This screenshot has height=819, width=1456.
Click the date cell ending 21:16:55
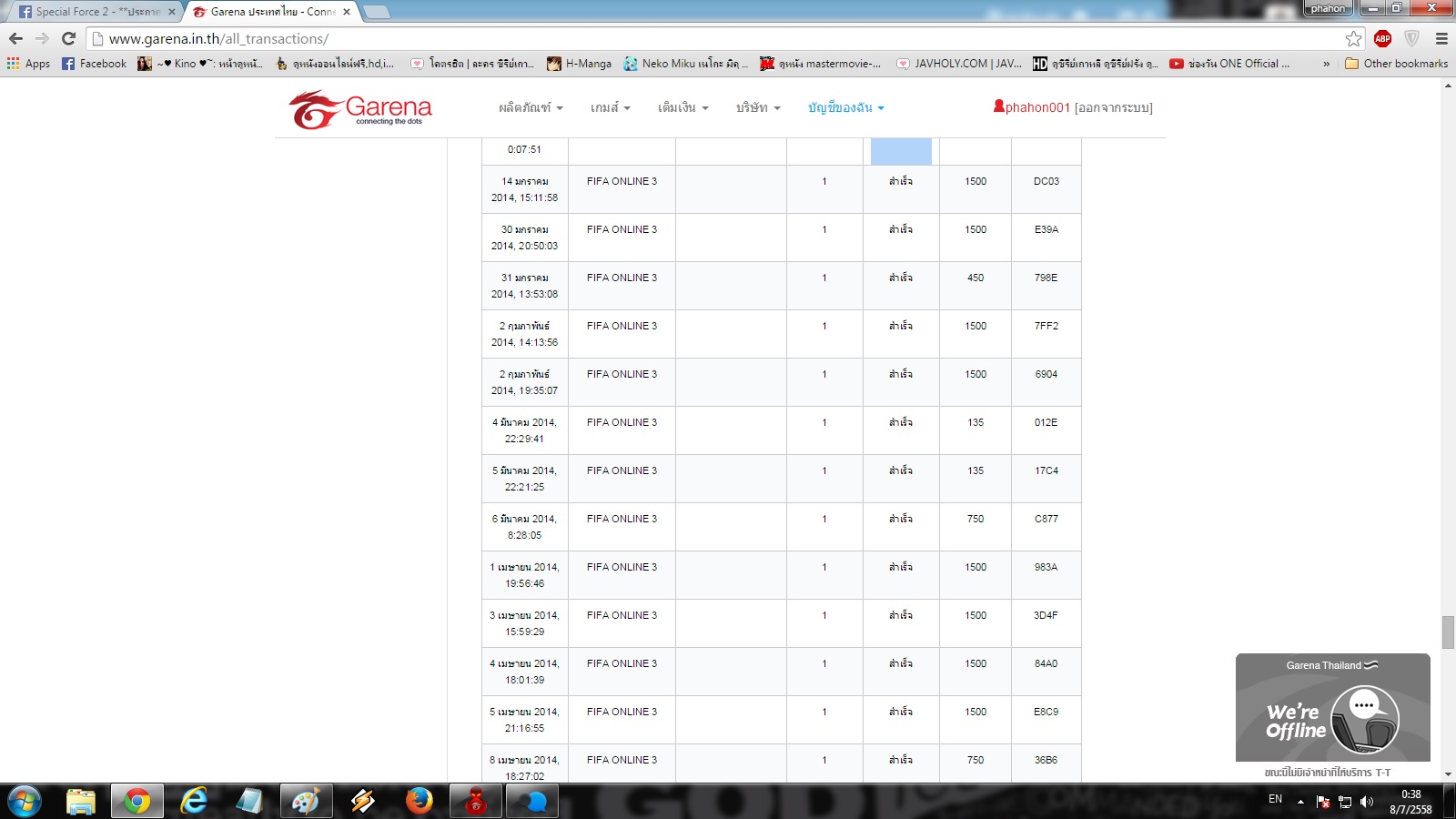(x=525, y=720)
